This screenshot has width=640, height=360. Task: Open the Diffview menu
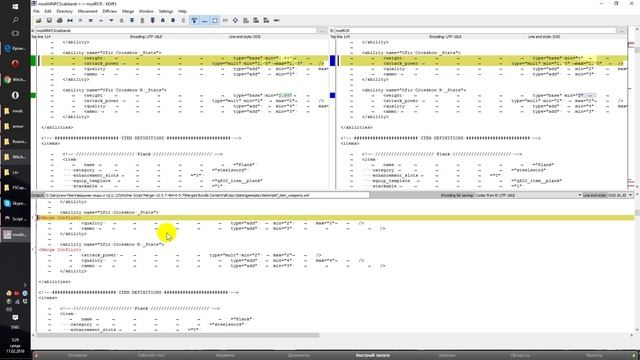109,11
